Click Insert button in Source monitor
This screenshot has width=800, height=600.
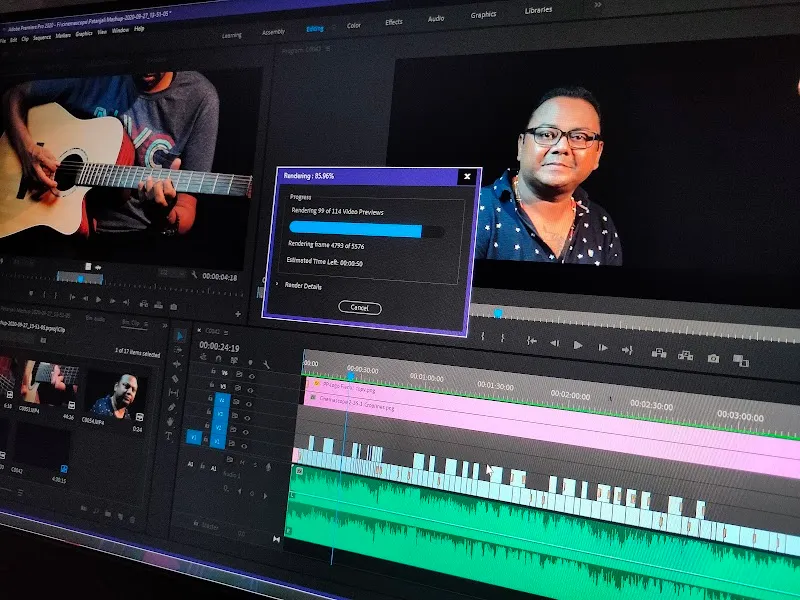click(x=144, y=304)
